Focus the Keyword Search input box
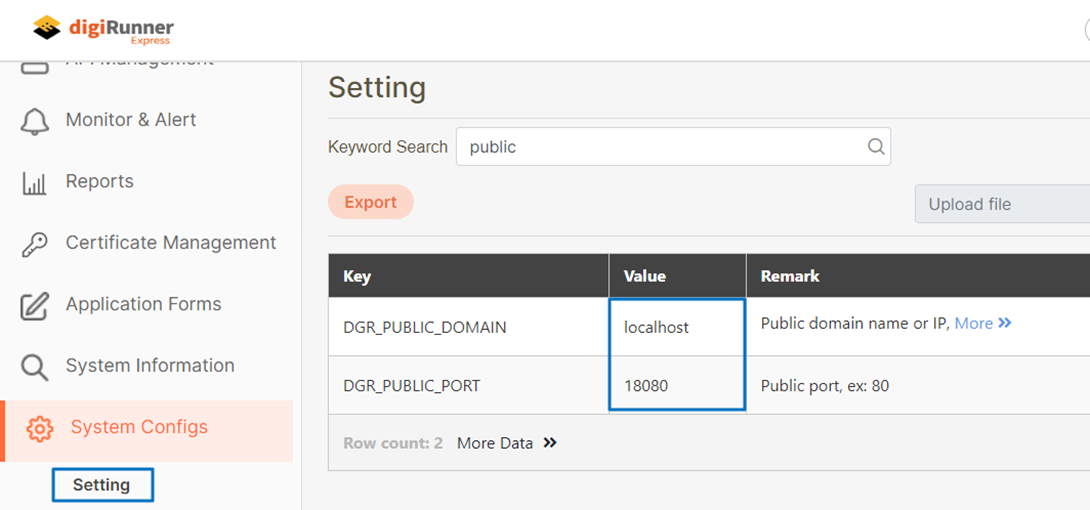The width and height of the screenshot is (1090, 510). coord(660,147)
